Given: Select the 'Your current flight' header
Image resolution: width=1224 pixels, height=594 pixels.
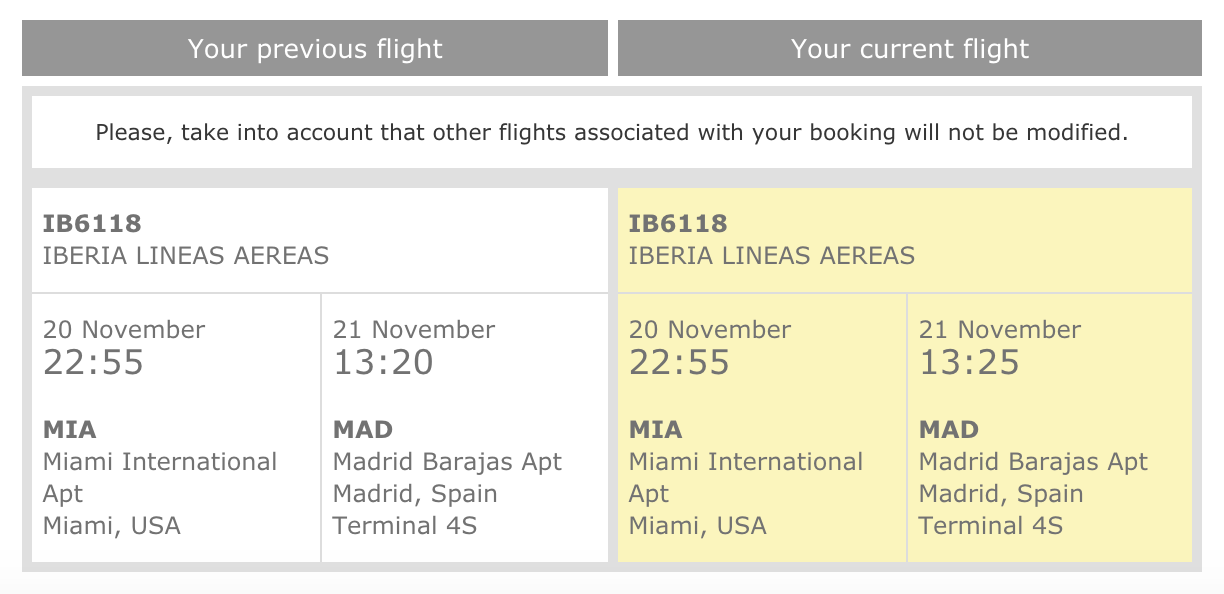Looking at the screenshot, I should click(910, 49).
